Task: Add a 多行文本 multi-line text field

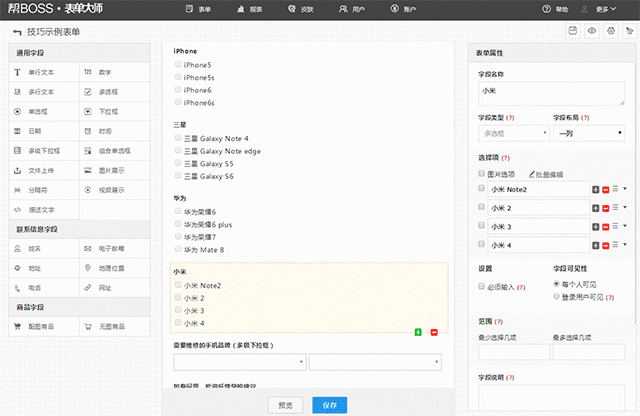Action: [44, 92]
